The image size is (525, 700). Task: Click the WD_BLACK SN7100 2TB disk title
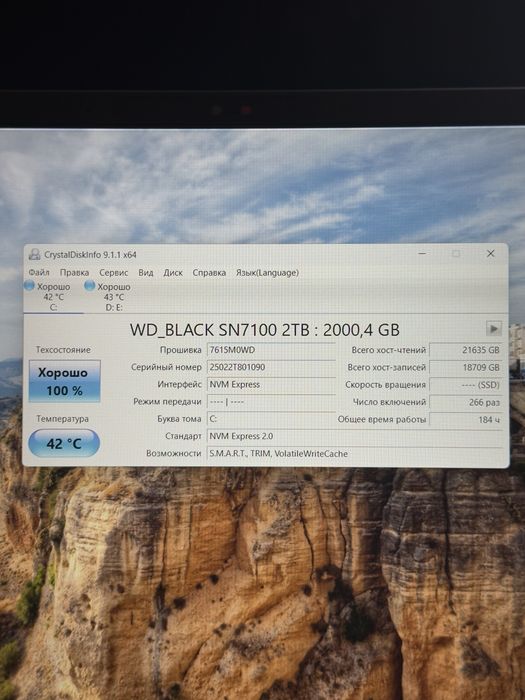[x=265, y=330]
